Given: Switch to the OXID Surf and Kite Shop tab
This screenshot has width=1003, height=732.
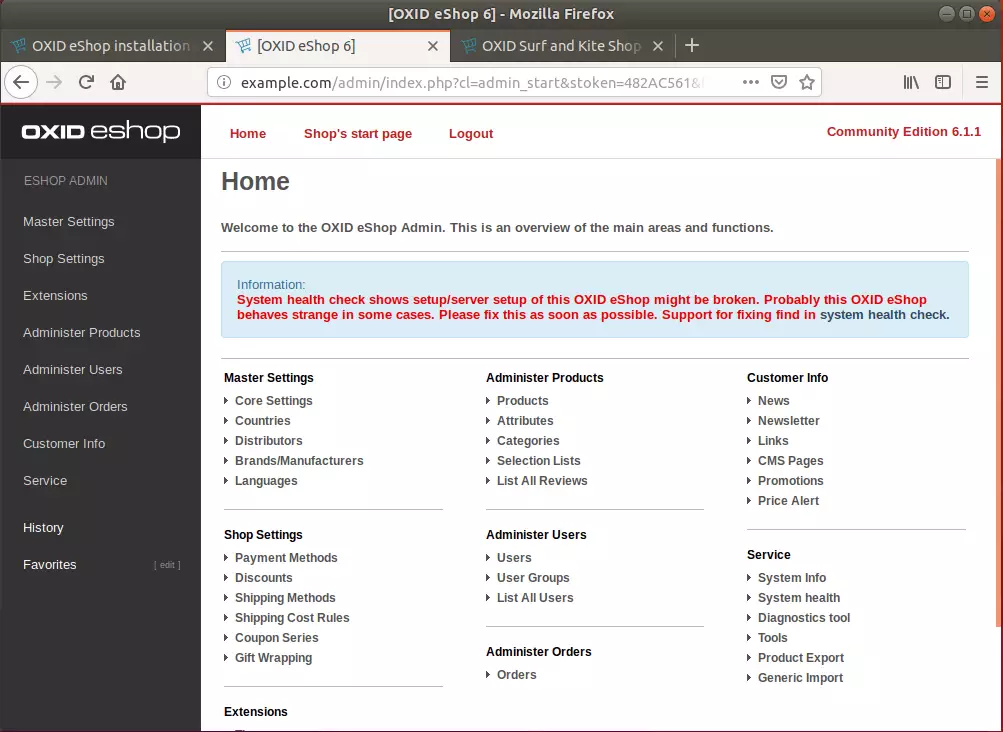Looking at the screenshot, I should pyautogui.click(x=561, y=46).
